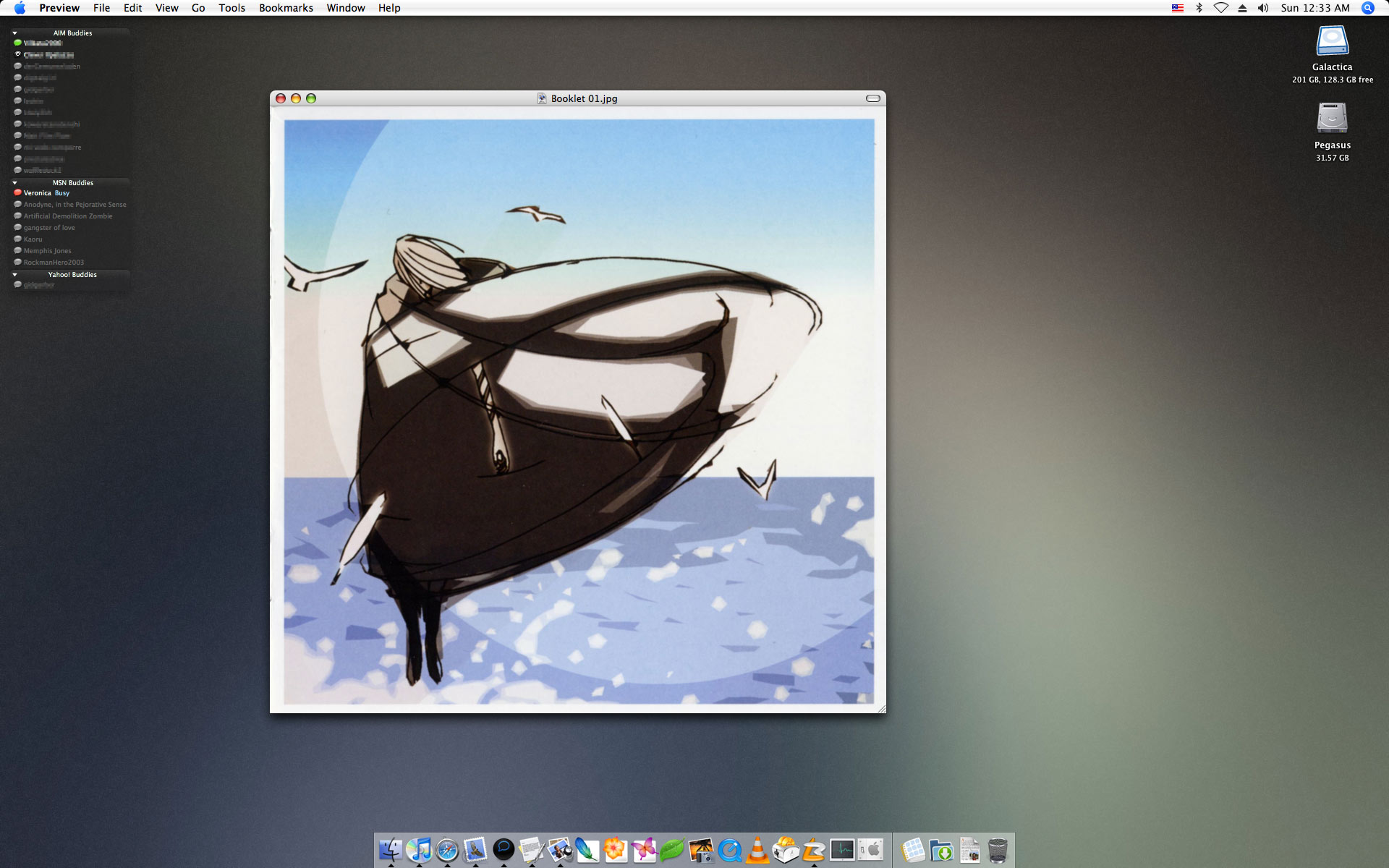
Task: Click the window resize grip corner
Action: (881, 709)
